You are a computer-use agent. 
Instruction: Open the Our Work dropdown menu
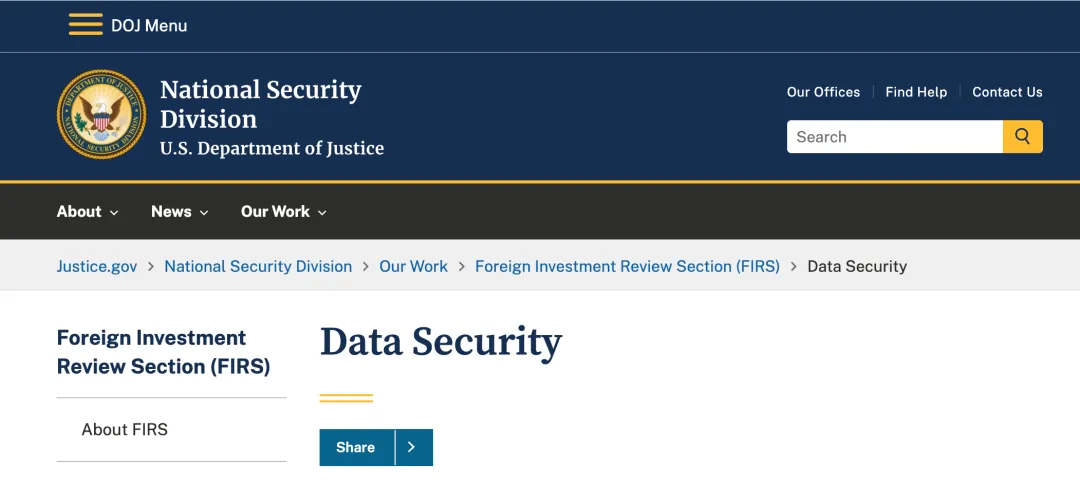coord(284,212)
